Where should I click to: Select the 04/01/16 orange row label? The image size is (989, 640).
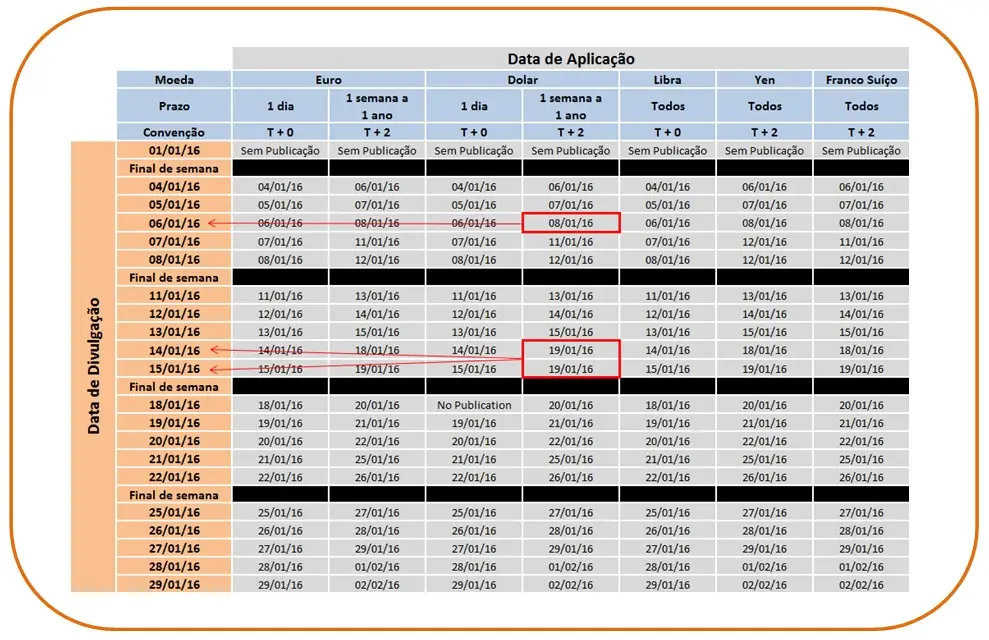coord(174,187)
